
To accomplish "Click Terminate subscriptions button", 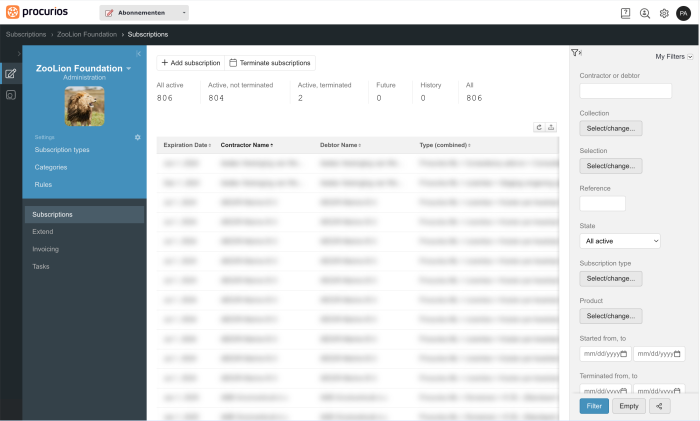I will click(270, 63).
